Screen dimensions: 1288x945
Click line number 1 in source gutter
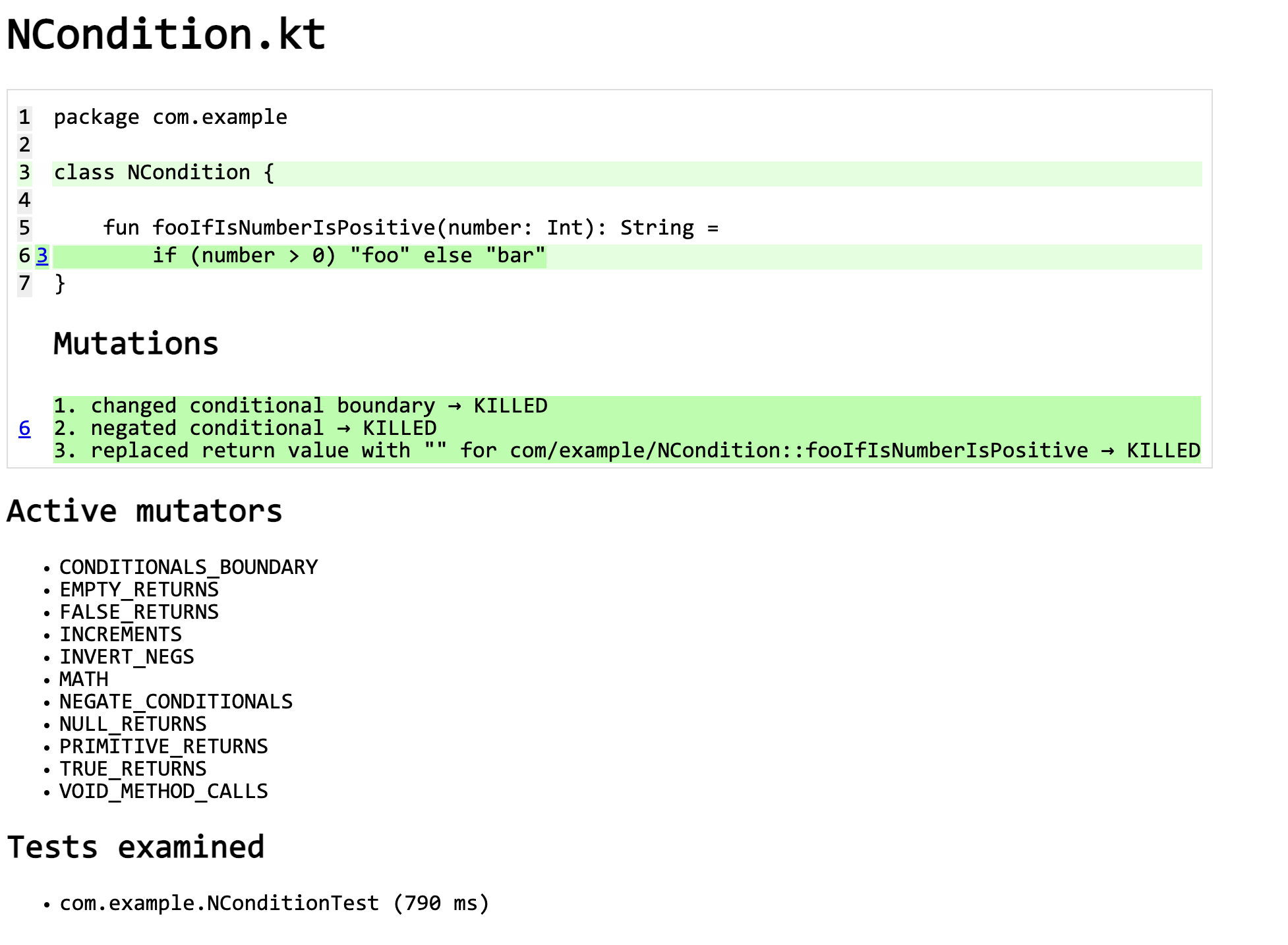24,117
